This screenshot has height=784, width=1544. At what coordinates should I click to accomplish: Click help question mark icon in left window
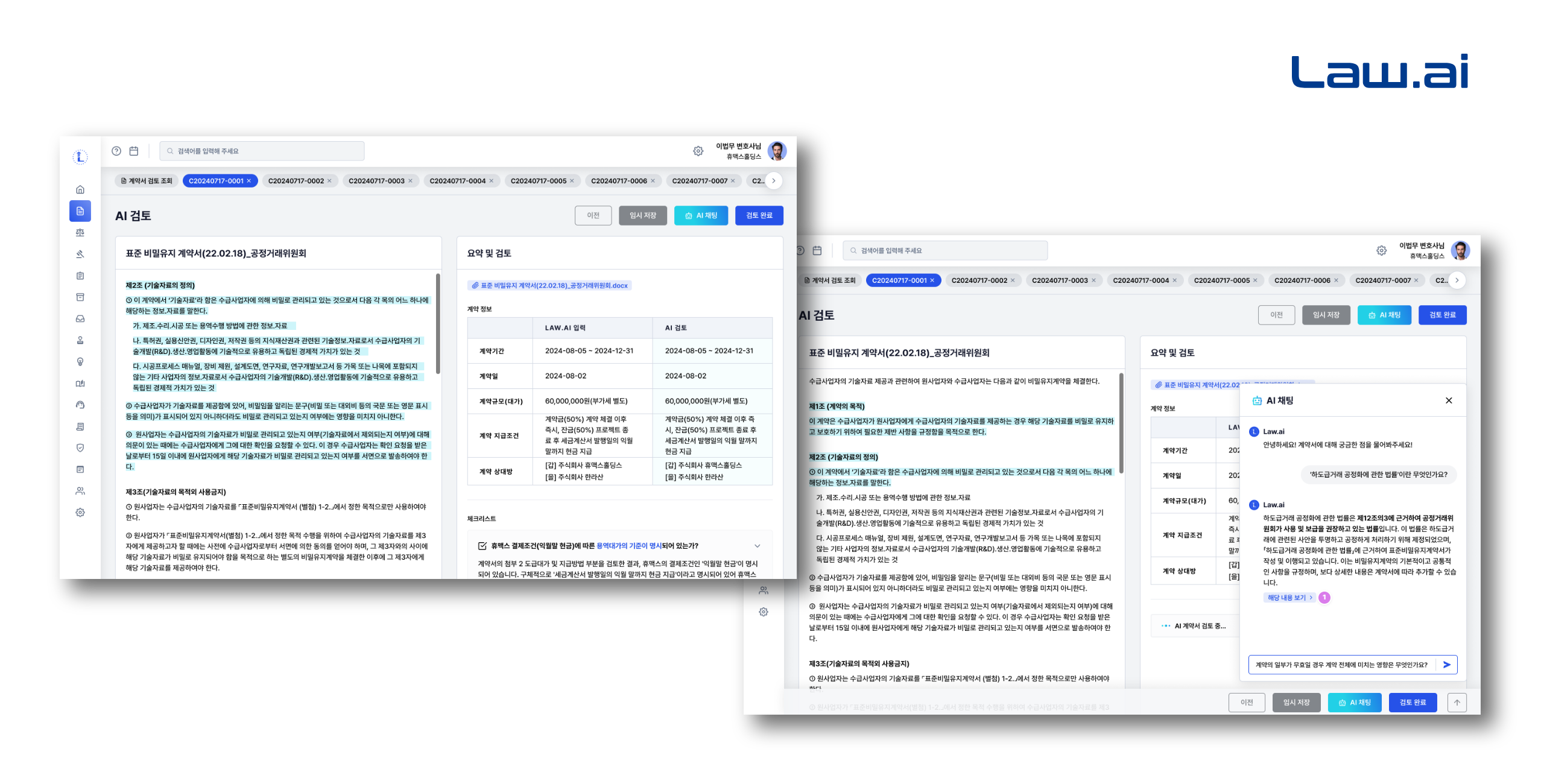click(116, 151)
